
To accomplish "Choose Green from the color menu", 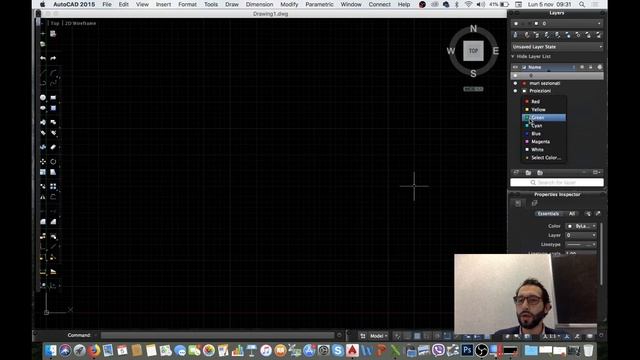I will (x=544, y=118).
